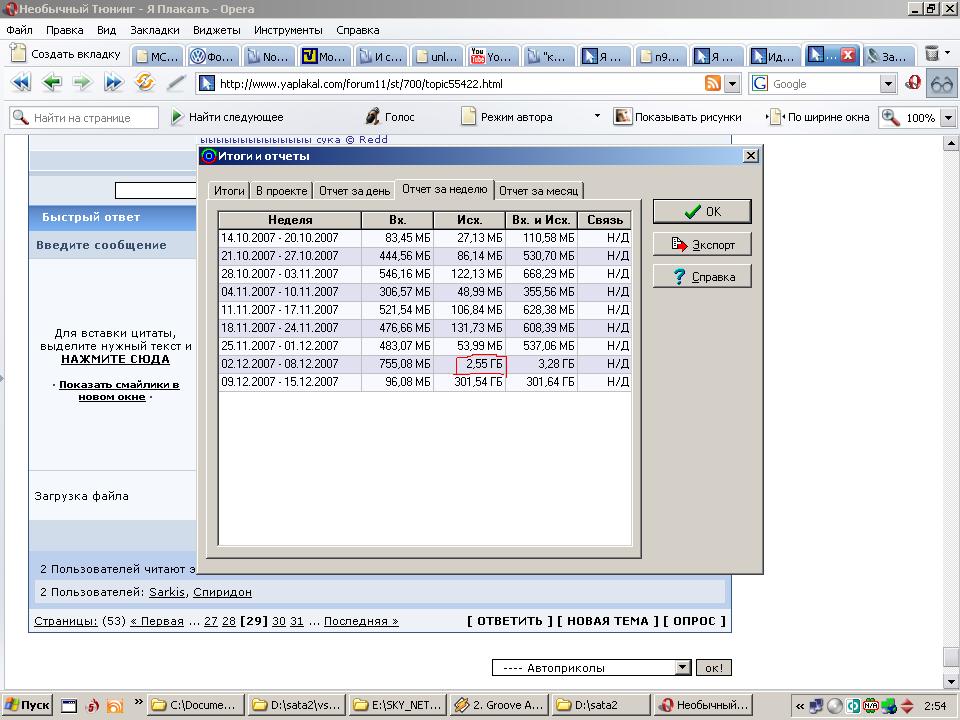Open the Закладки menu

click(155, 30)
